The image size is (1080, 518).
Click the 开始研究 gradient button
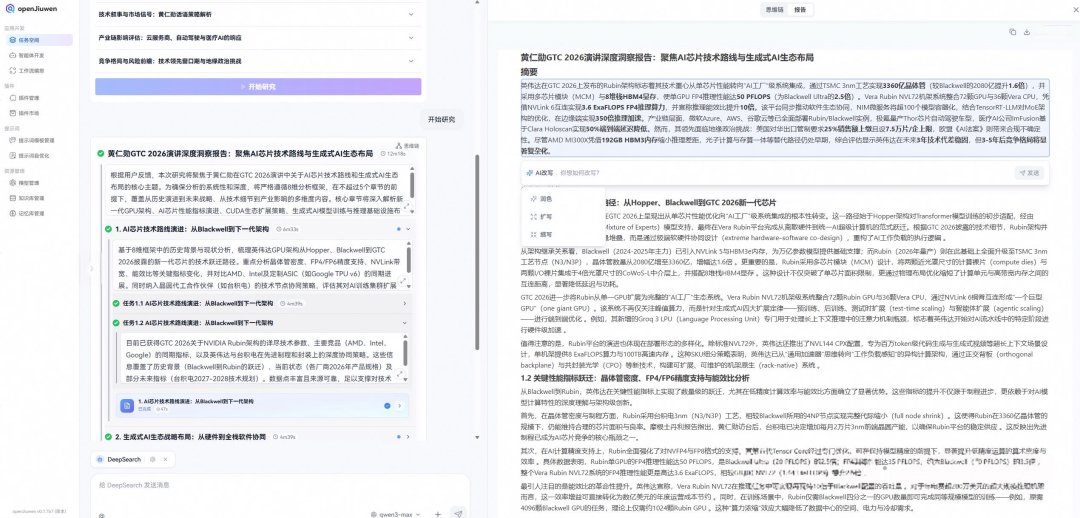click(258, 87)
